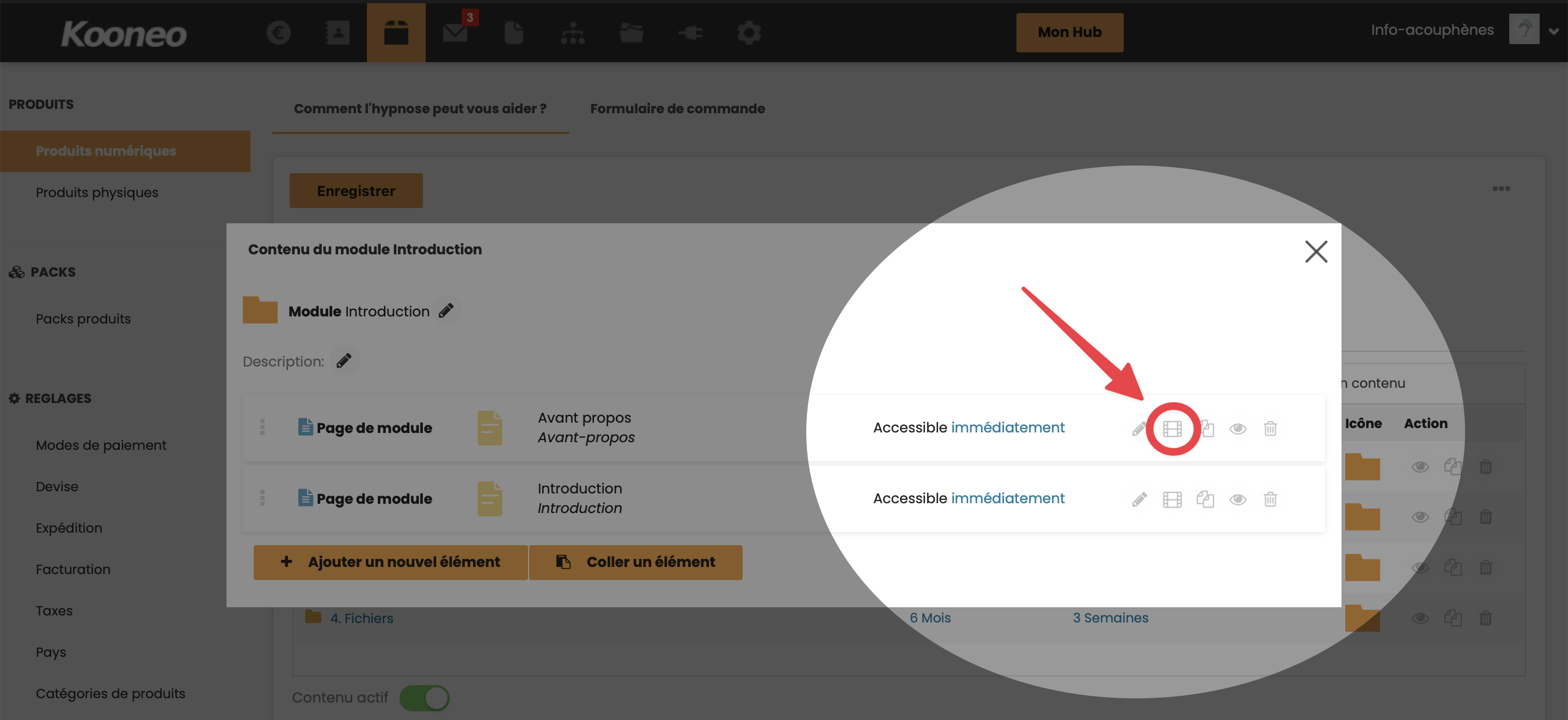Click the Coller un élément button
1568x720 pixels.
coord(635,562)
